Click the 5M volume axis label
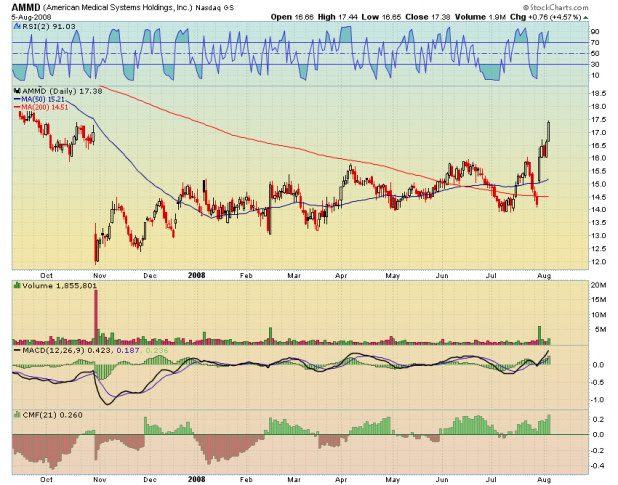 (600, 329)
